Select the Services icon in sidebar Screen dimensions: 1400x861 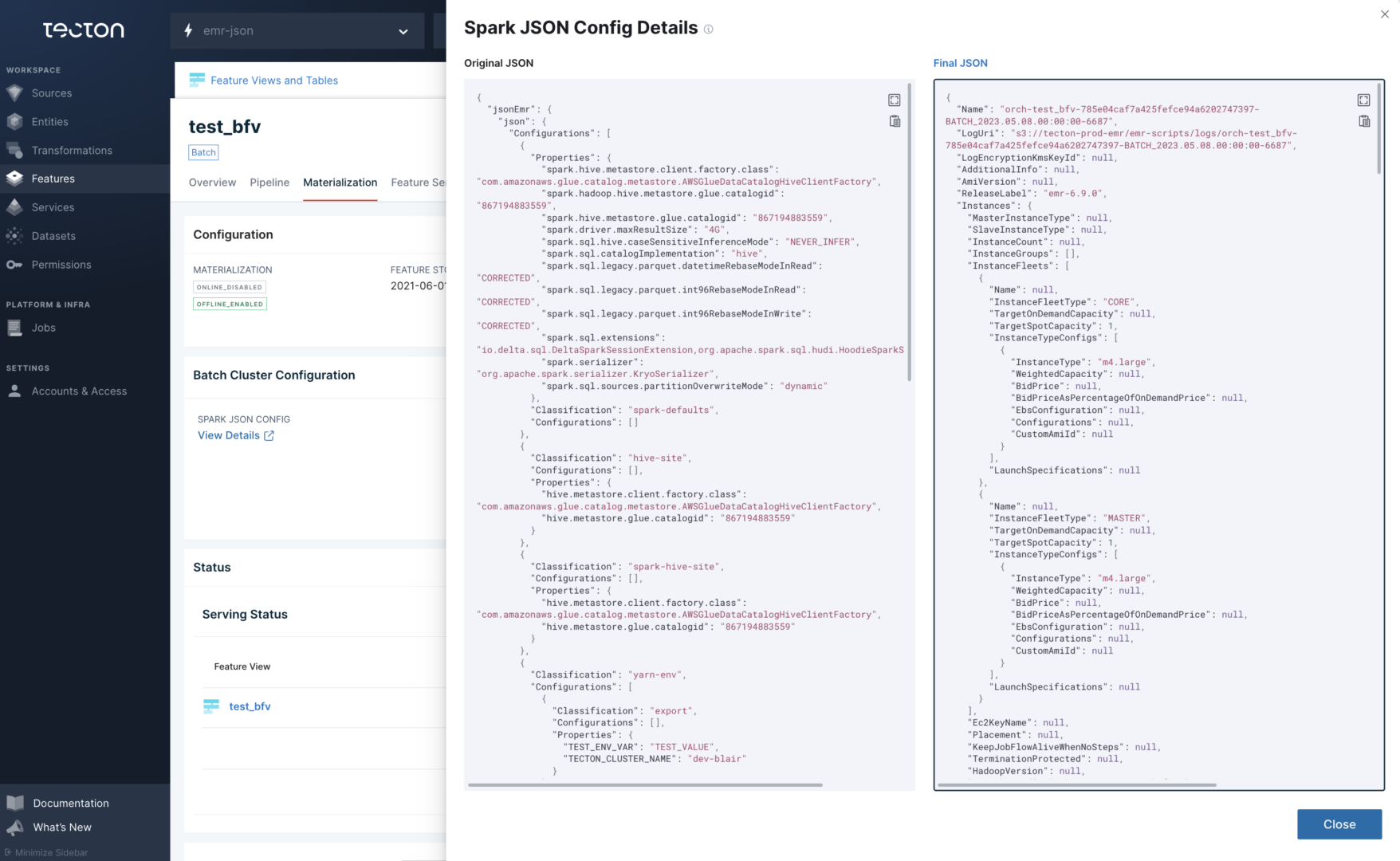(x=14, y=207)
